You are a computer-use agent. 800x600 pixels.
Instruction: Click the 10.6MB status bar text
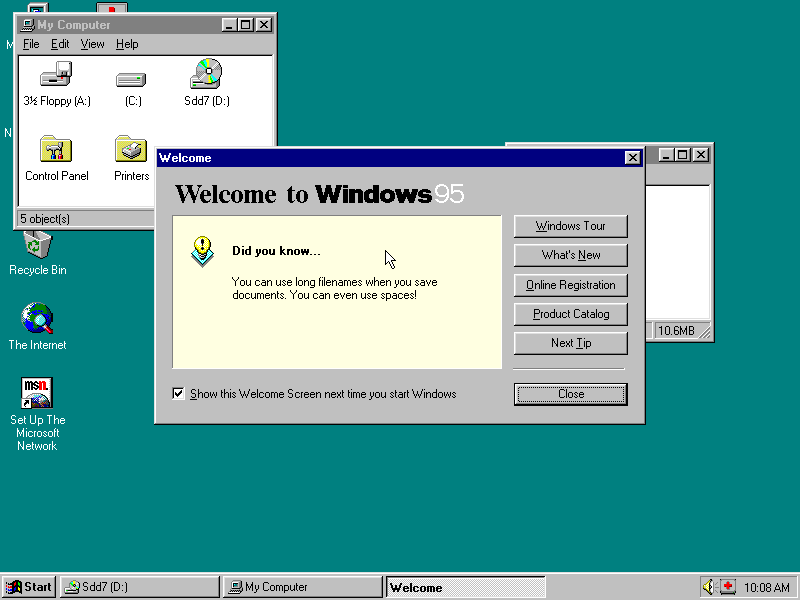[676, 331]
